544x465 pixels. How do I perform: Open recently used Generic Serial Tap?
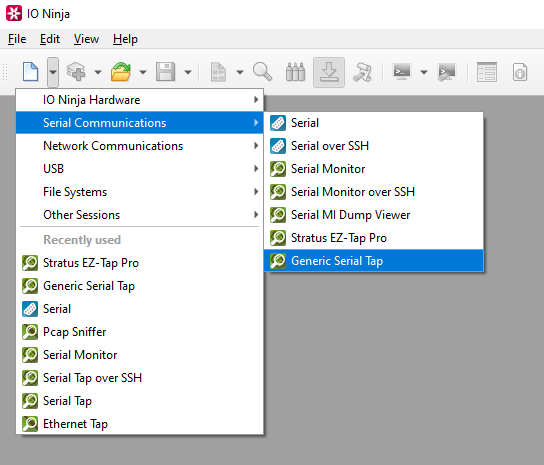pyautogui.click(x=140, y=286)
